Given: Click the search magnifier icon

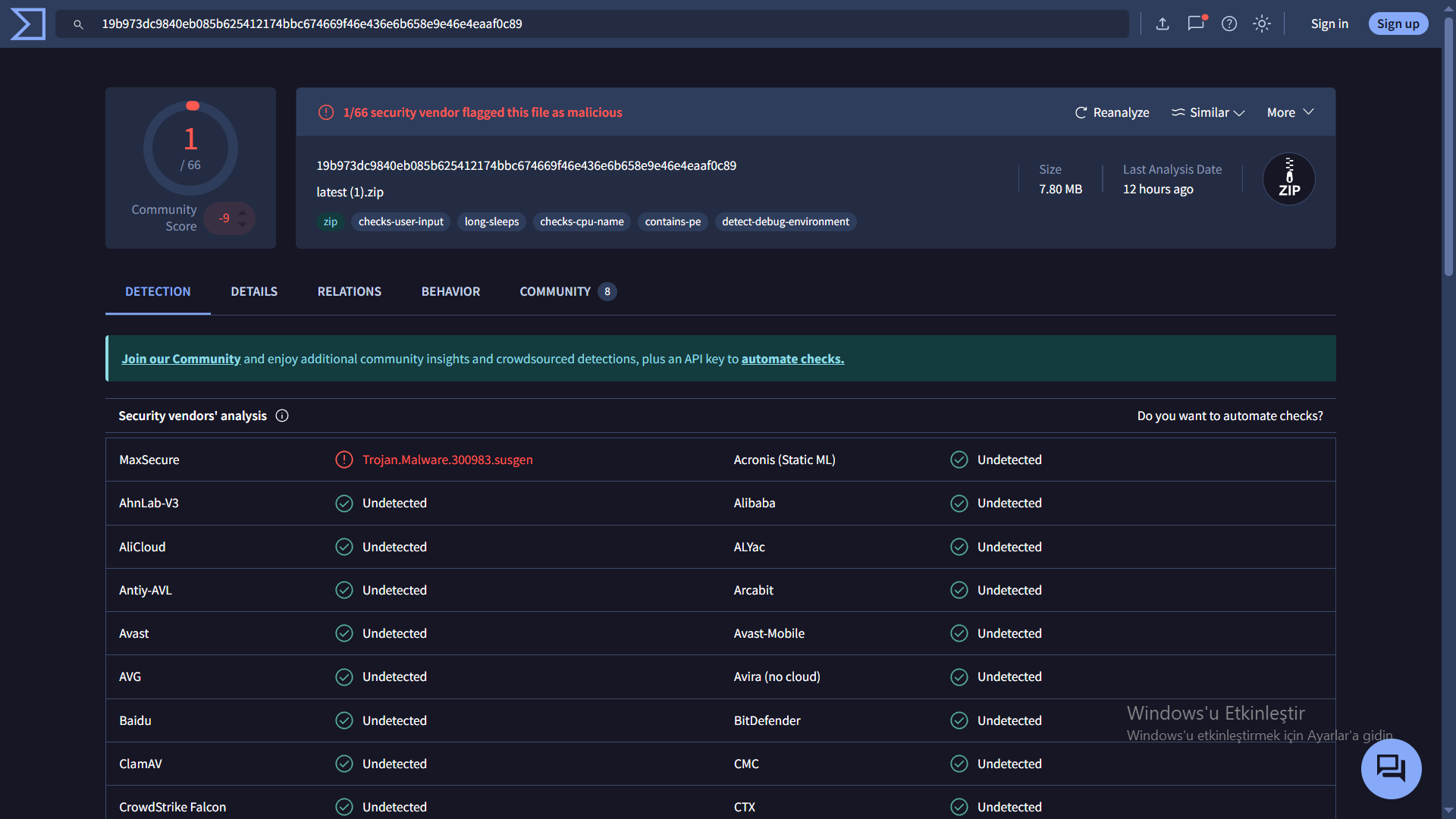Looking at the screenshot, I should coord(78,24).
